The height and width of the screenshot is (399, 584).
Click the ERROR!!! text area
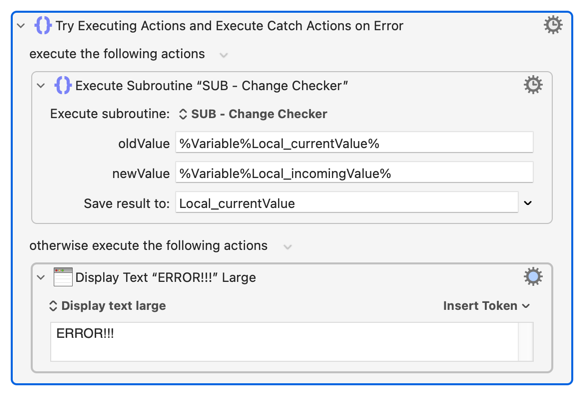(285, 342)
